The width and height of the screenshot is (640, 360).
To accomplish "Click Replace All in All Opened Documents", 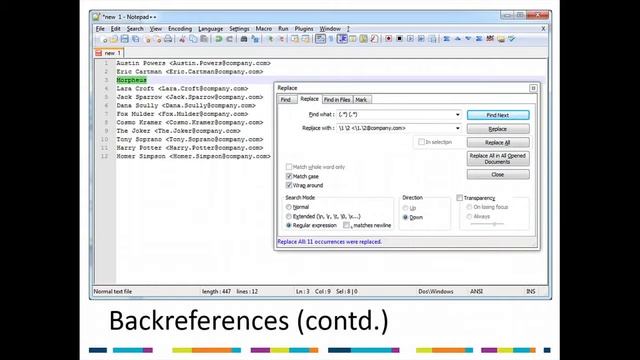I will pos(498,159).
